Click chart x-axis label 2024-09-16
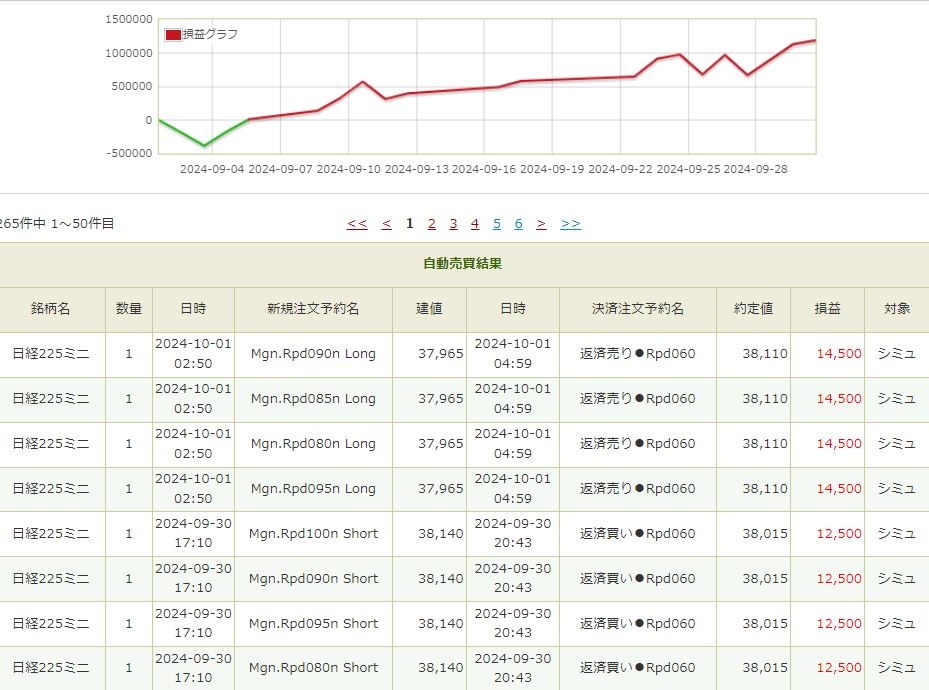 tap(484, 169)
